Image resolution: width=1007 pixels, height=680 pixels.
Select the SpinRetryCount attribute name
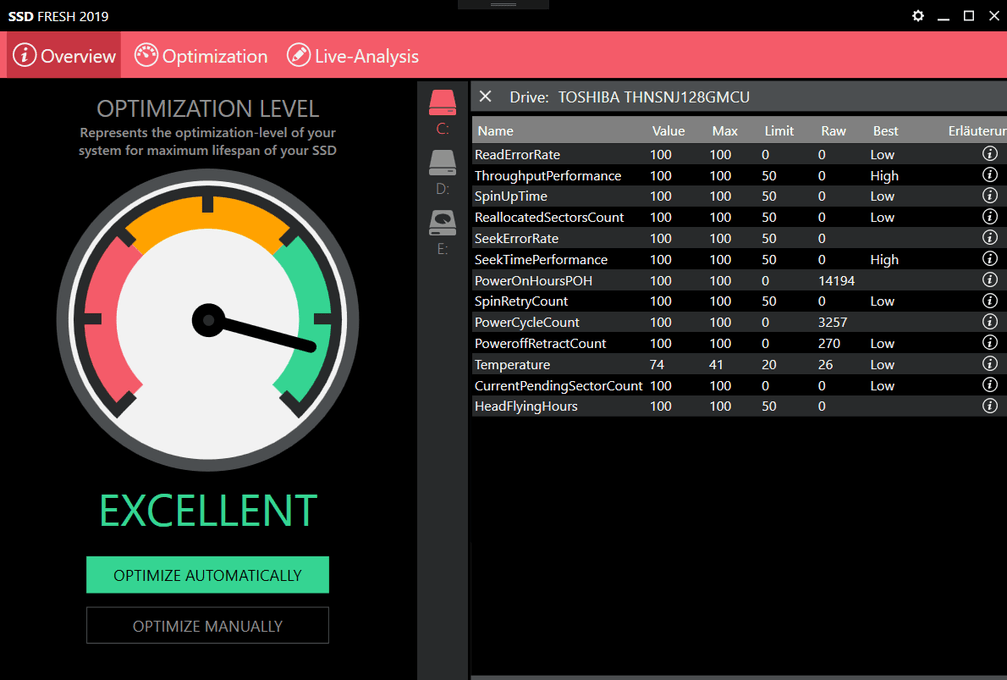[x=521, y=302]
